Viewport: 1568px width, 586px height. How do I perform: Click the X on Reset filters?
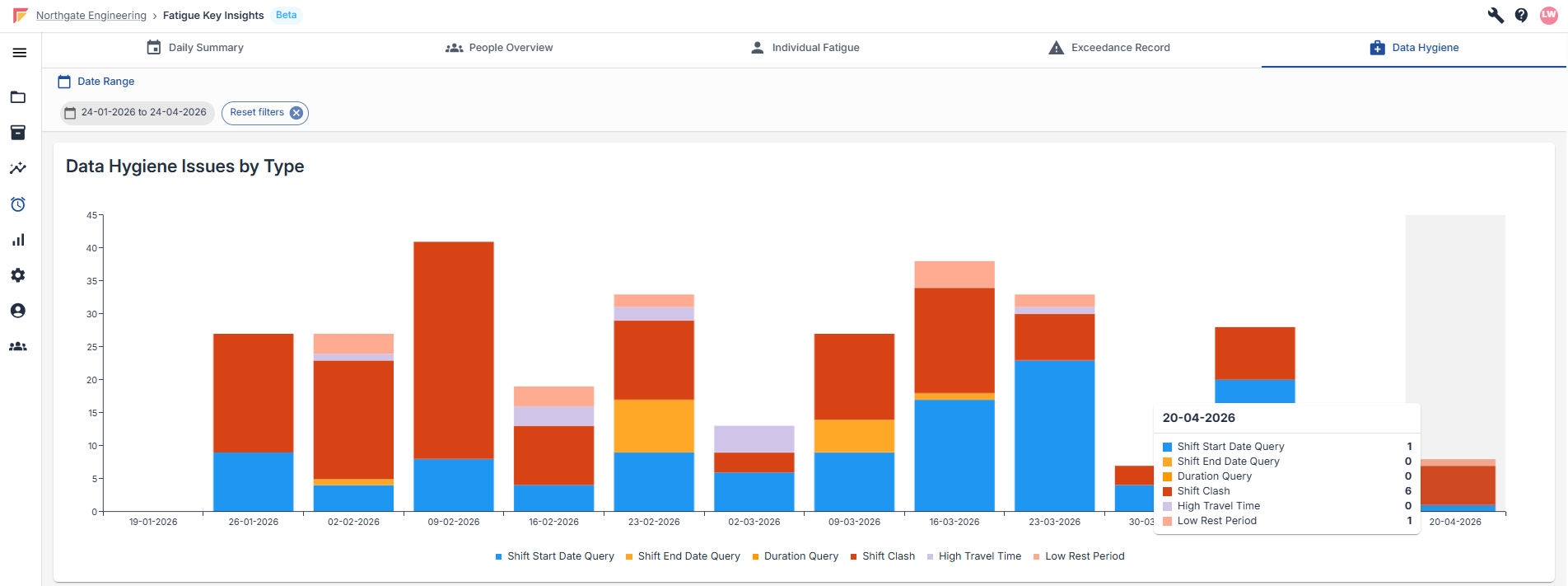tap(296, 113)
